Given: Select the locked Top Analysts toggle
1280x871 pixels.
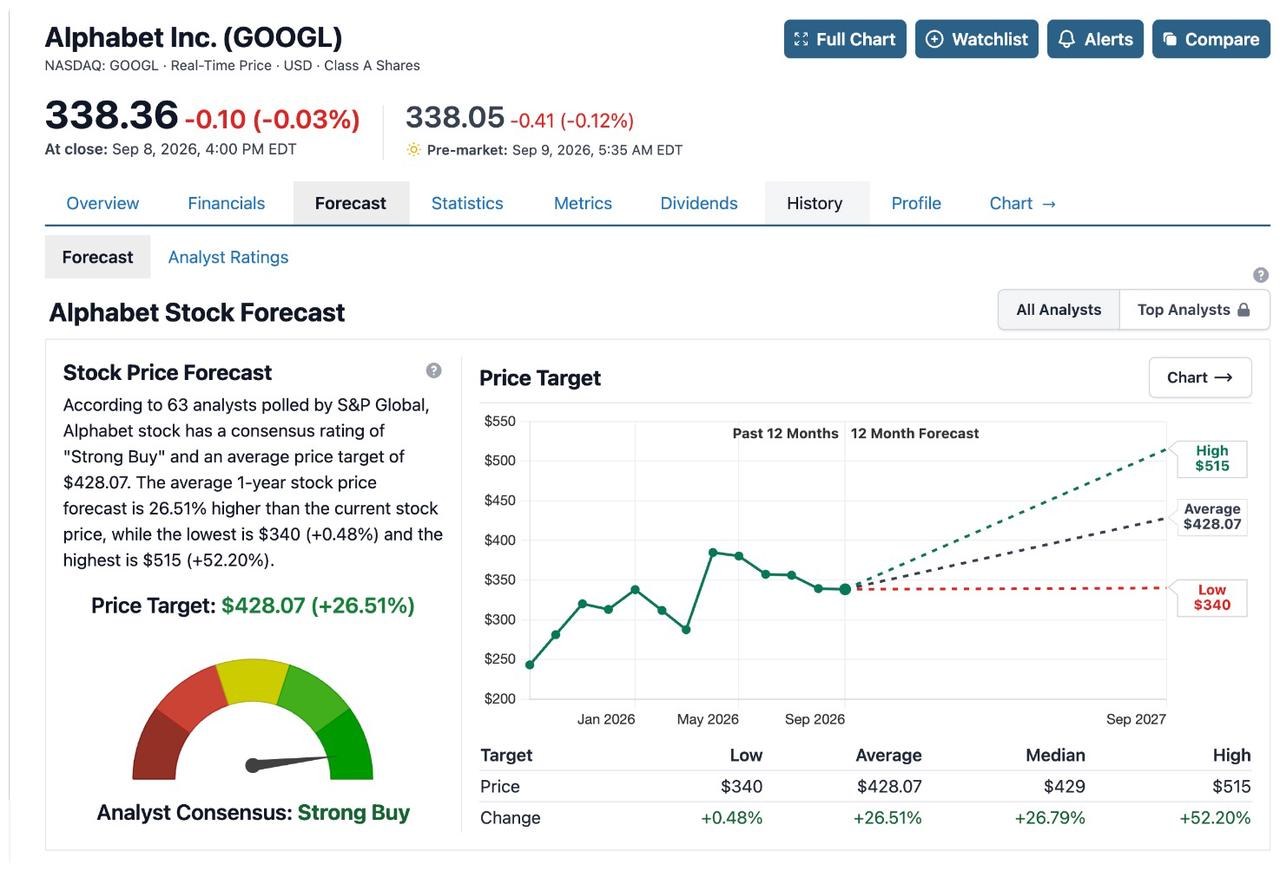Looking at the screenshot, I should 1195,310.
